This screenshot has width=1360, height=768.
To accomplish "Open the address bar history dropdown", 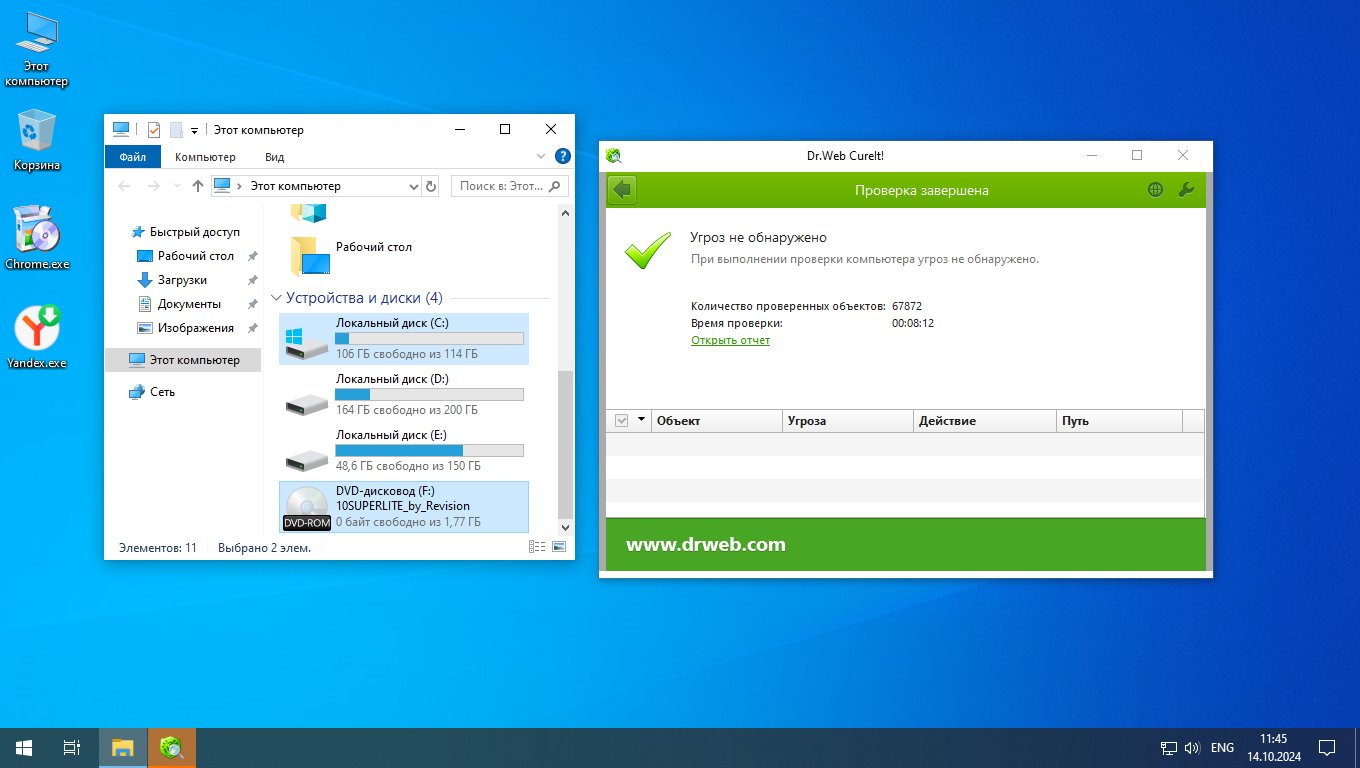I will pyautogui.click(x=415, y=186).
